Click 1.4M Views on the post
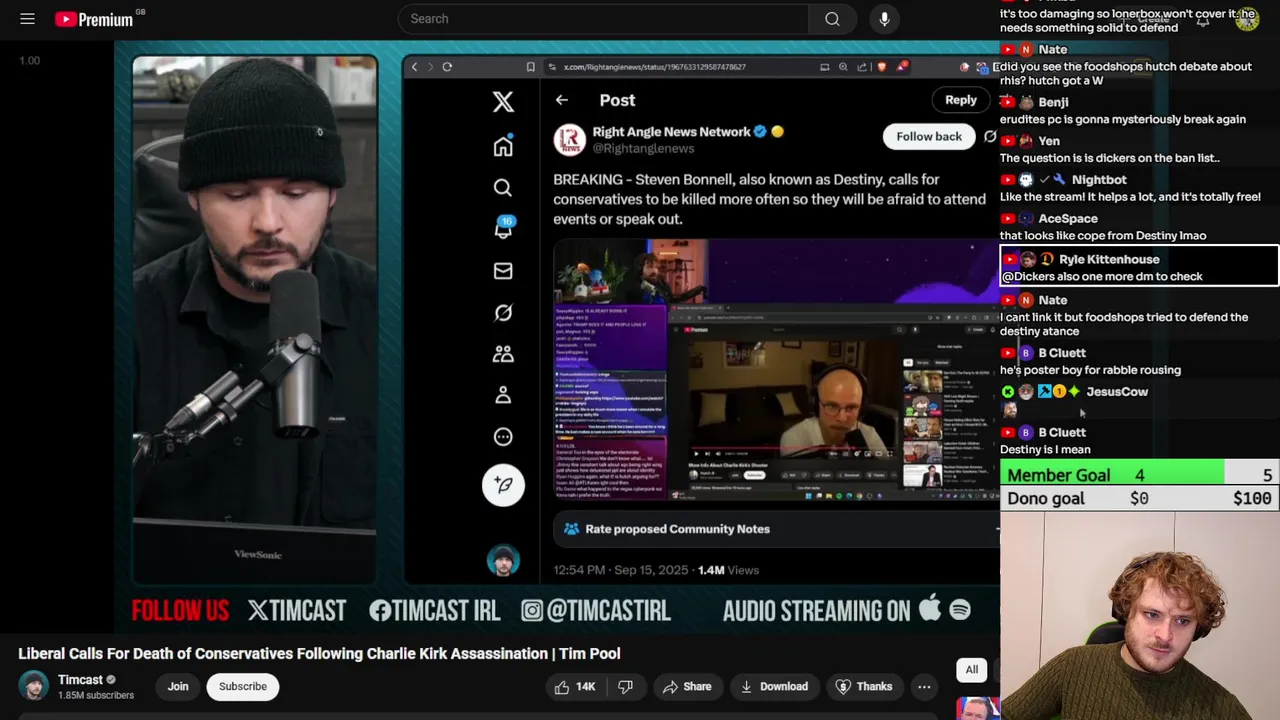Screen dimensions: 1280x720 [728, 570]
